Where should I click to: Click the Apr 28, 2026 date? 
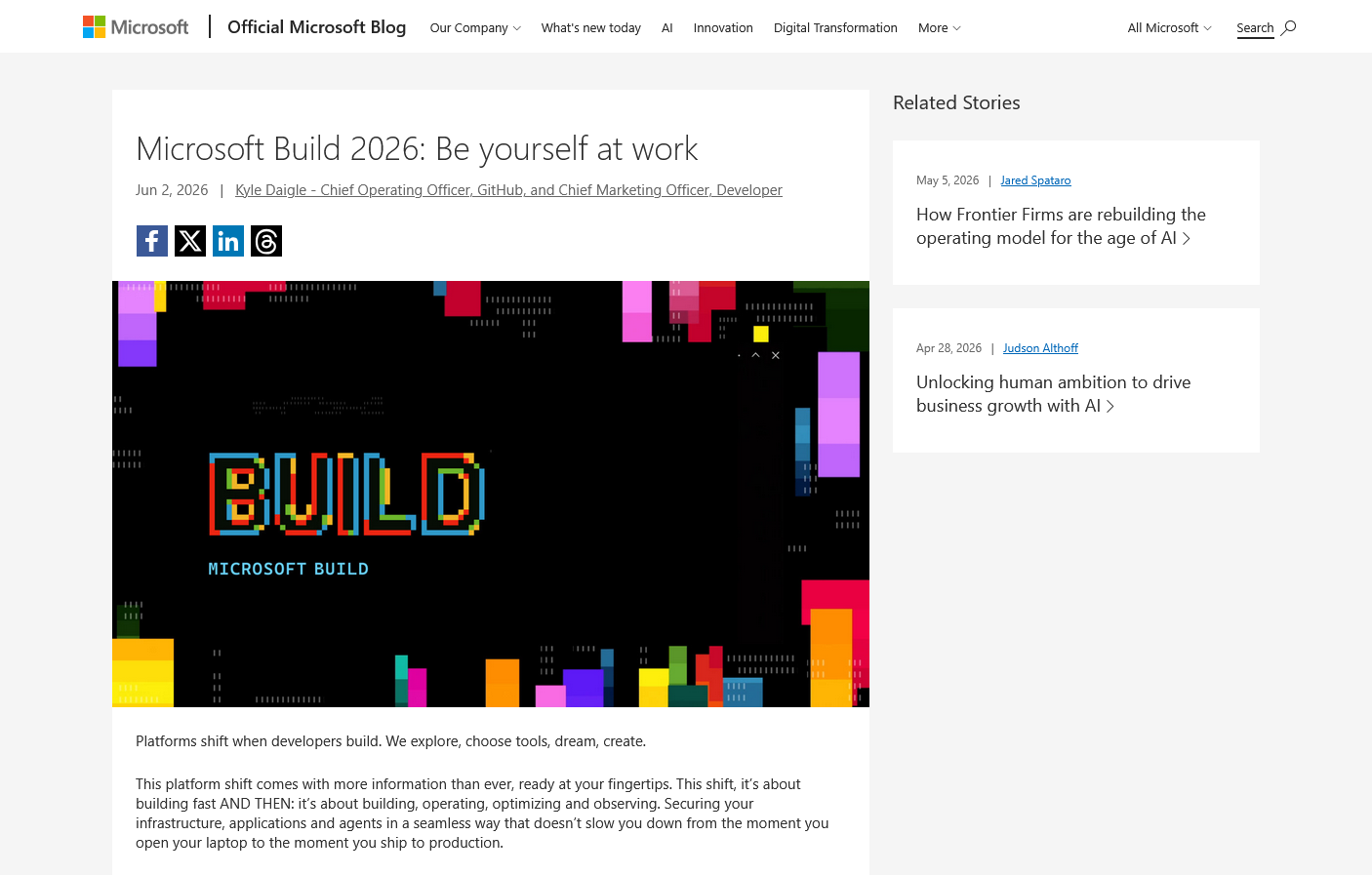tap(948, 348)
